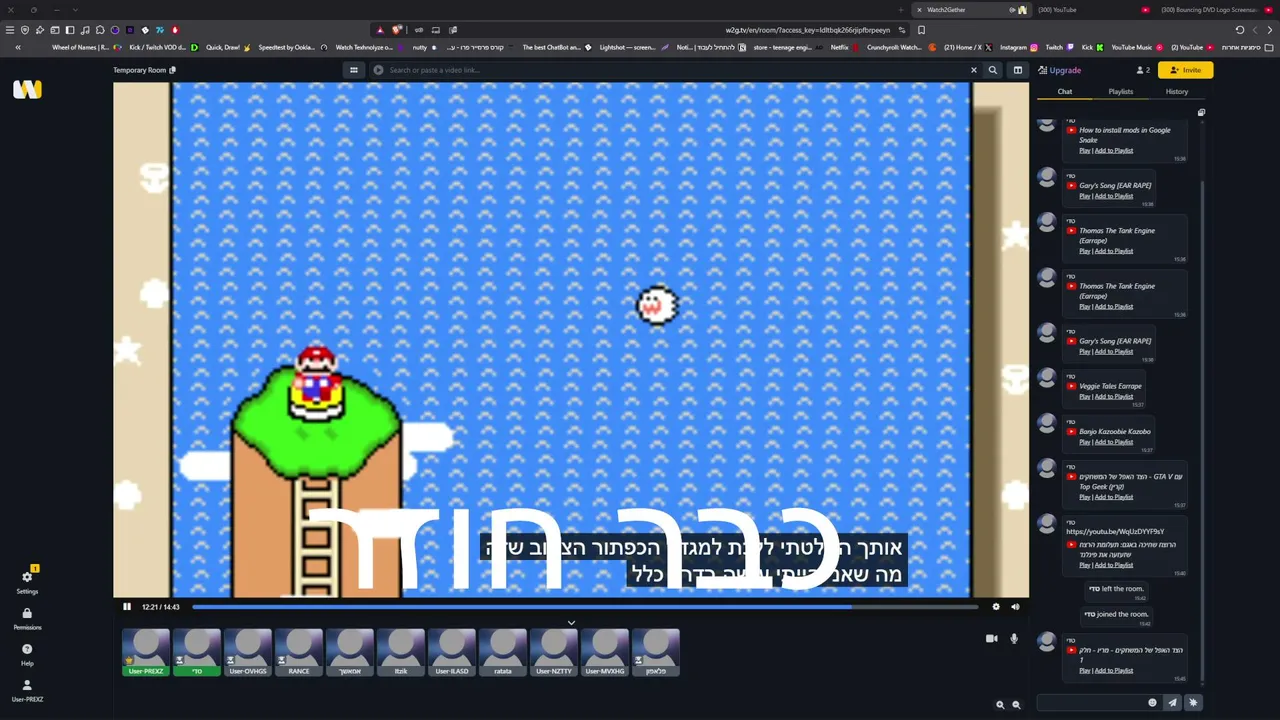1280x720 pixels.
Task: Switch to the Chat tab
Action: point(1065,92)
